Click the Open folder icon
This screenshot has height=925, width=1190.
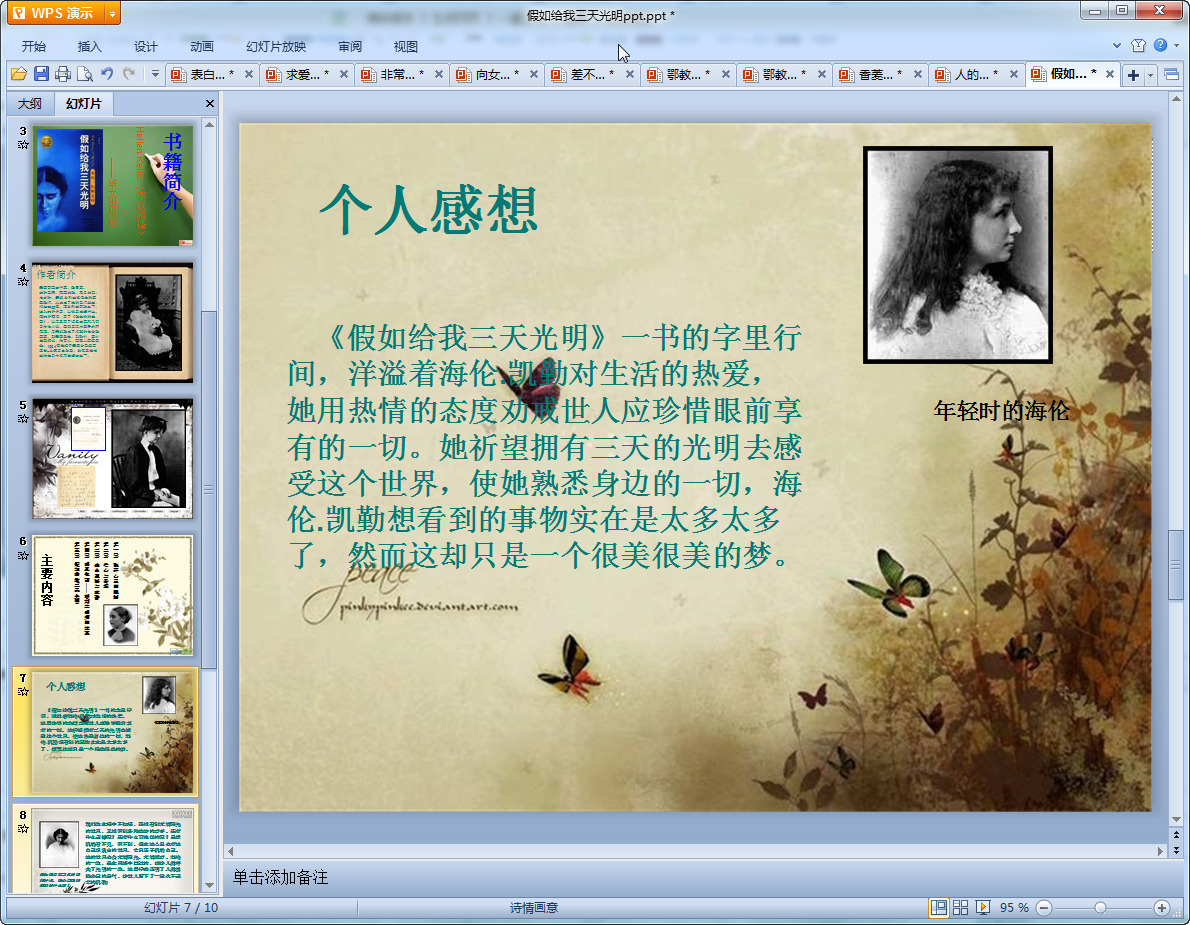(18, 74)
